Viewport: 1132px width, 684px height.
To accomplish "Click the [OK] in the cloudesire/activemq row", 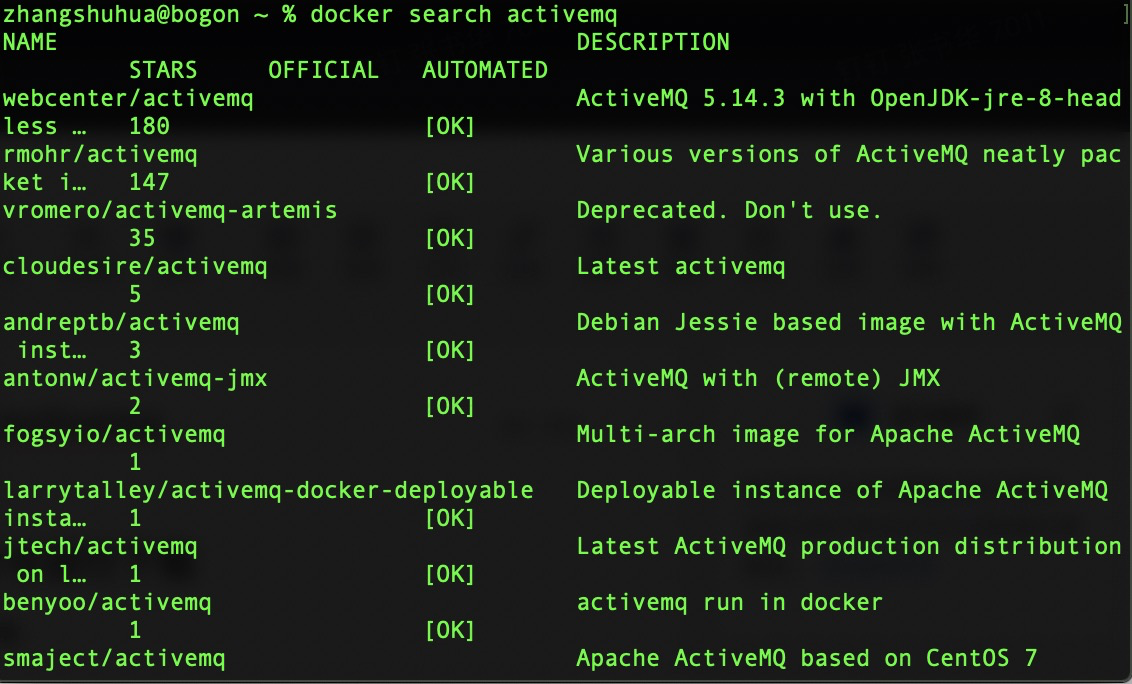I will pos(450,294).
